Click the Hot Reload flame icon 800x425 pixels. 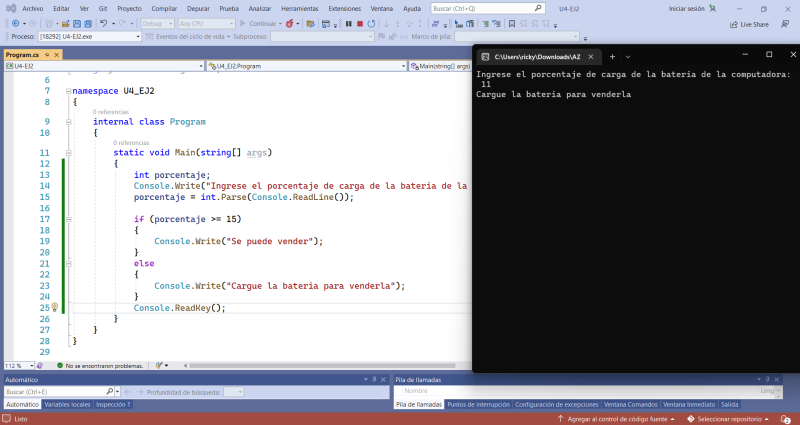[289, 23]
